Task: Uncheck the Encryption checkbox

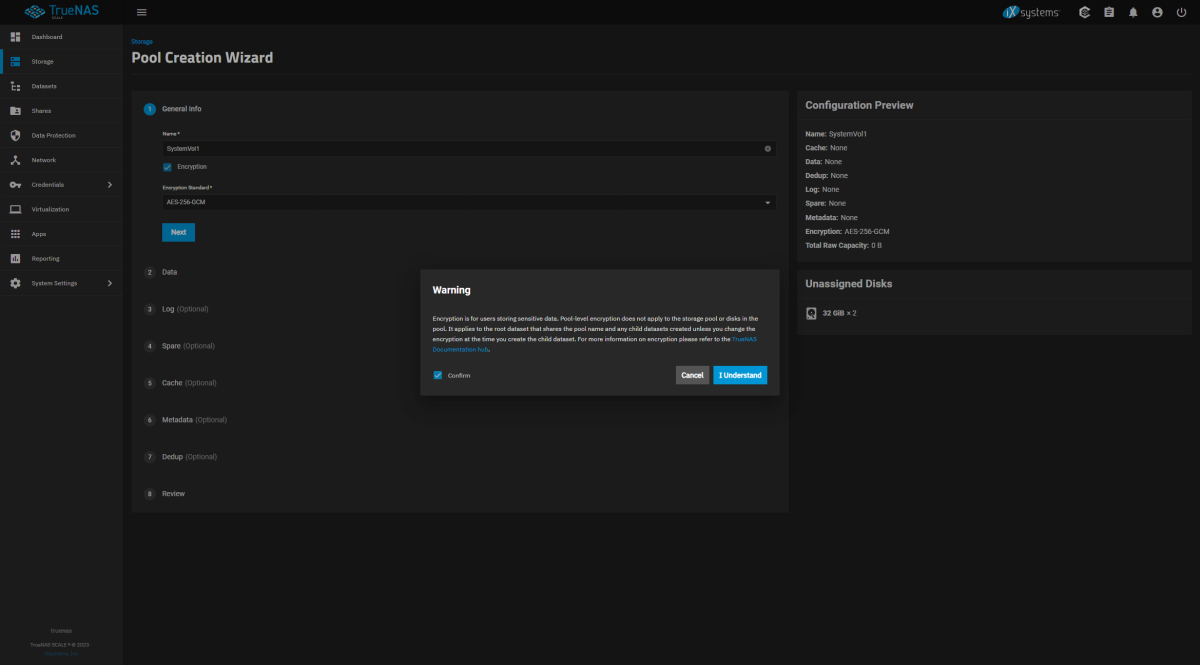Action: [167, 167]
